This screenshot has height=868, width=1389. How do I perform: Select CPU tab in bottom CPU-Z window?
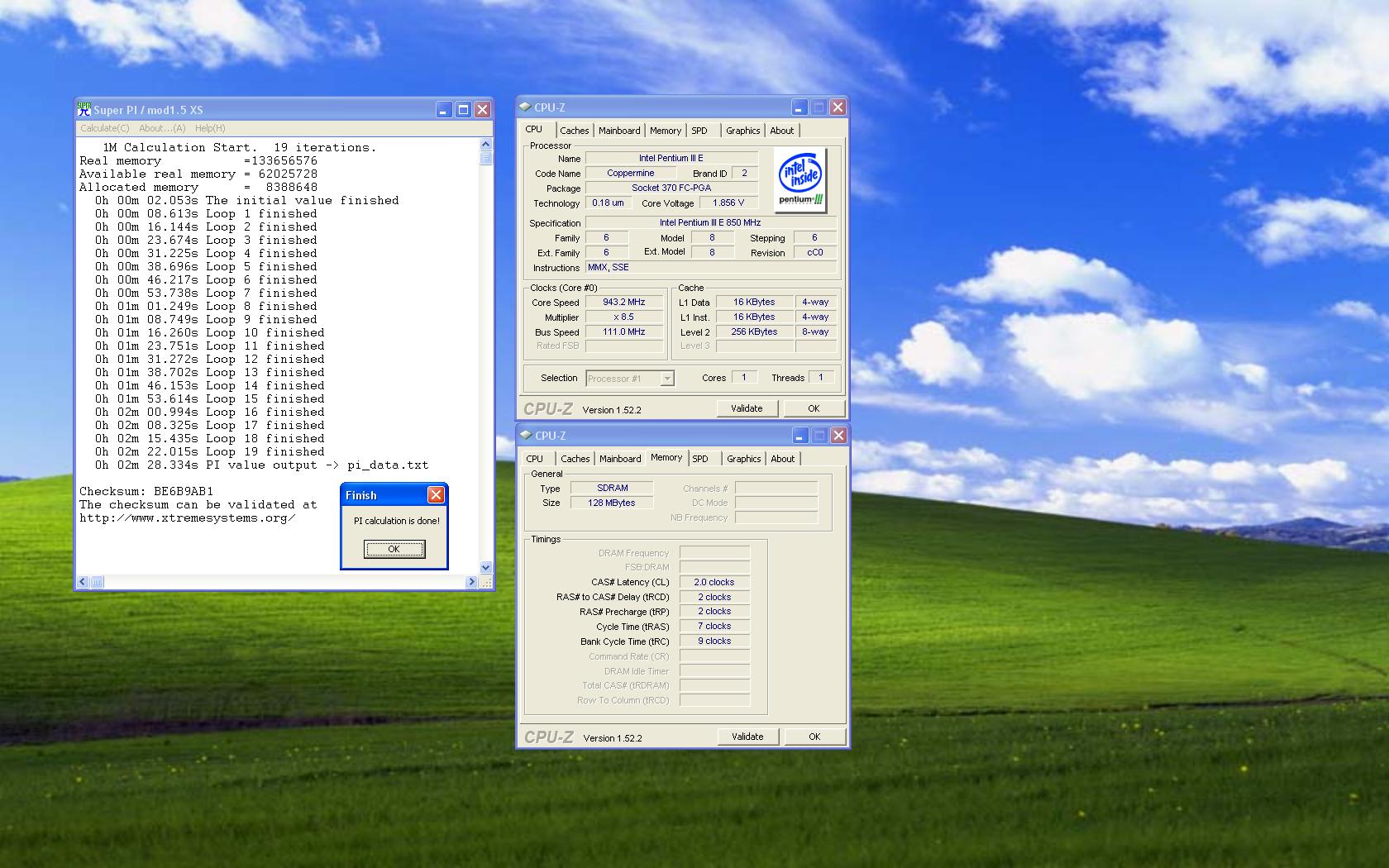pyautogui.click(x=535, y=459)
